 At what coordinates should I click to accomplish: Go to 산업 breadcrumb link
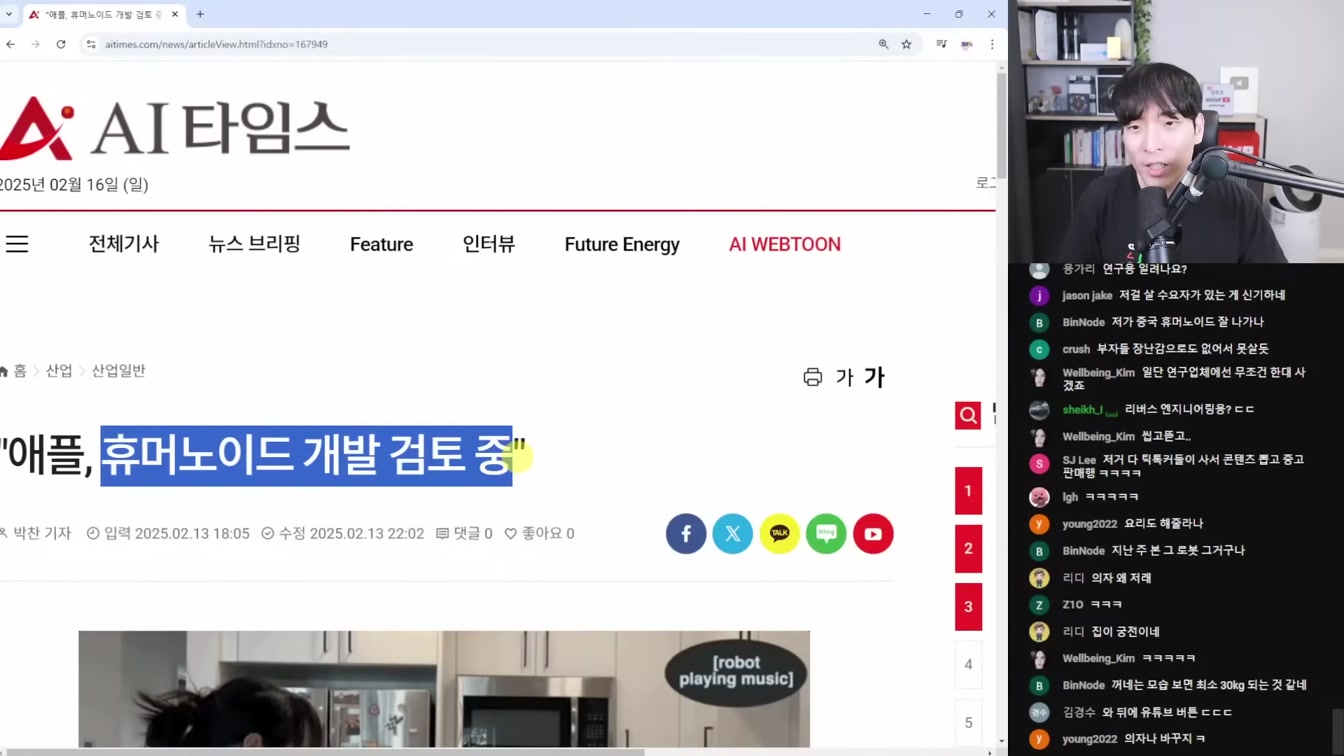point(59,371)
